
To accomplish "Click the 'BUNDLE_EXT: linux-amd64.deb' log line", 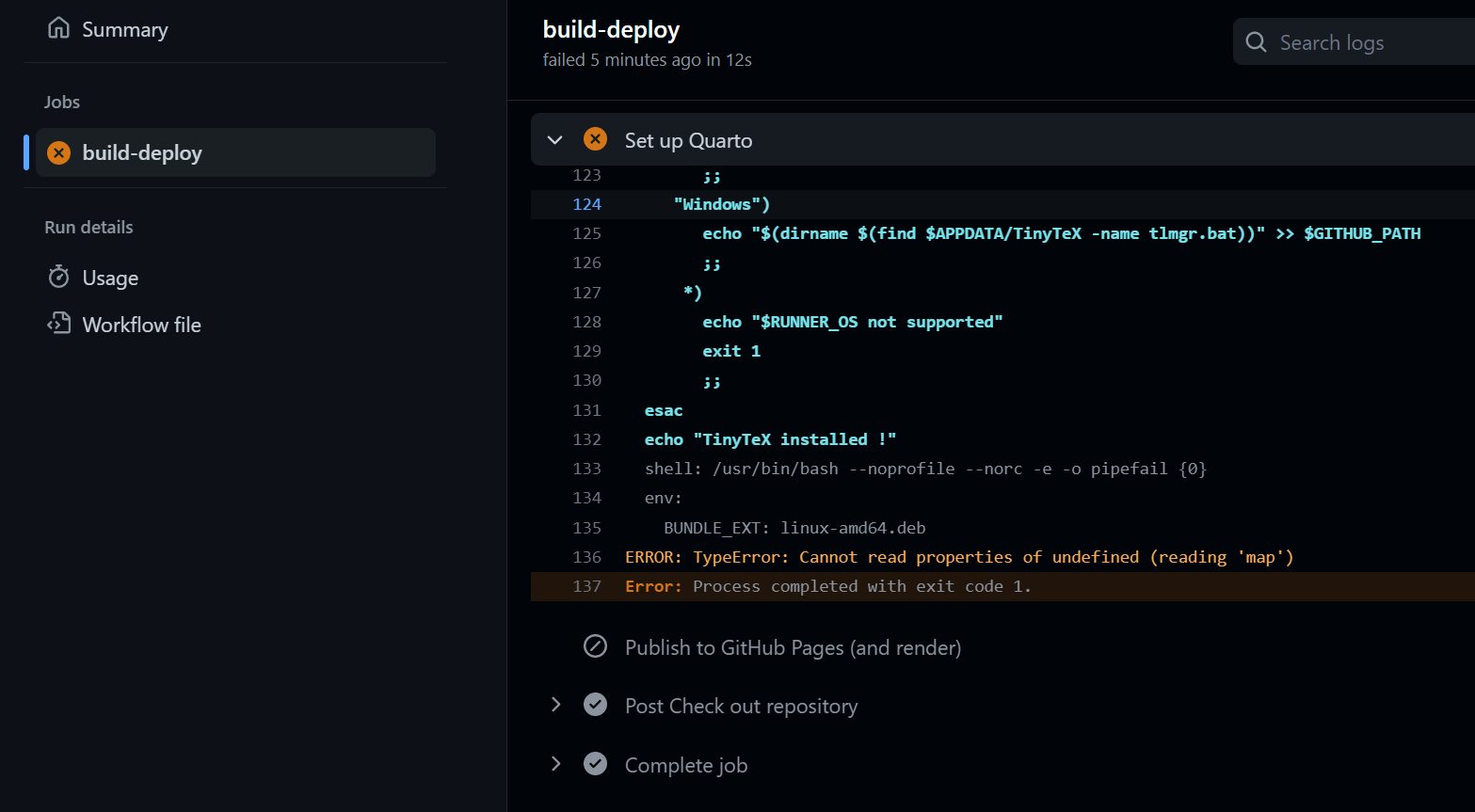I will (794, 528).
